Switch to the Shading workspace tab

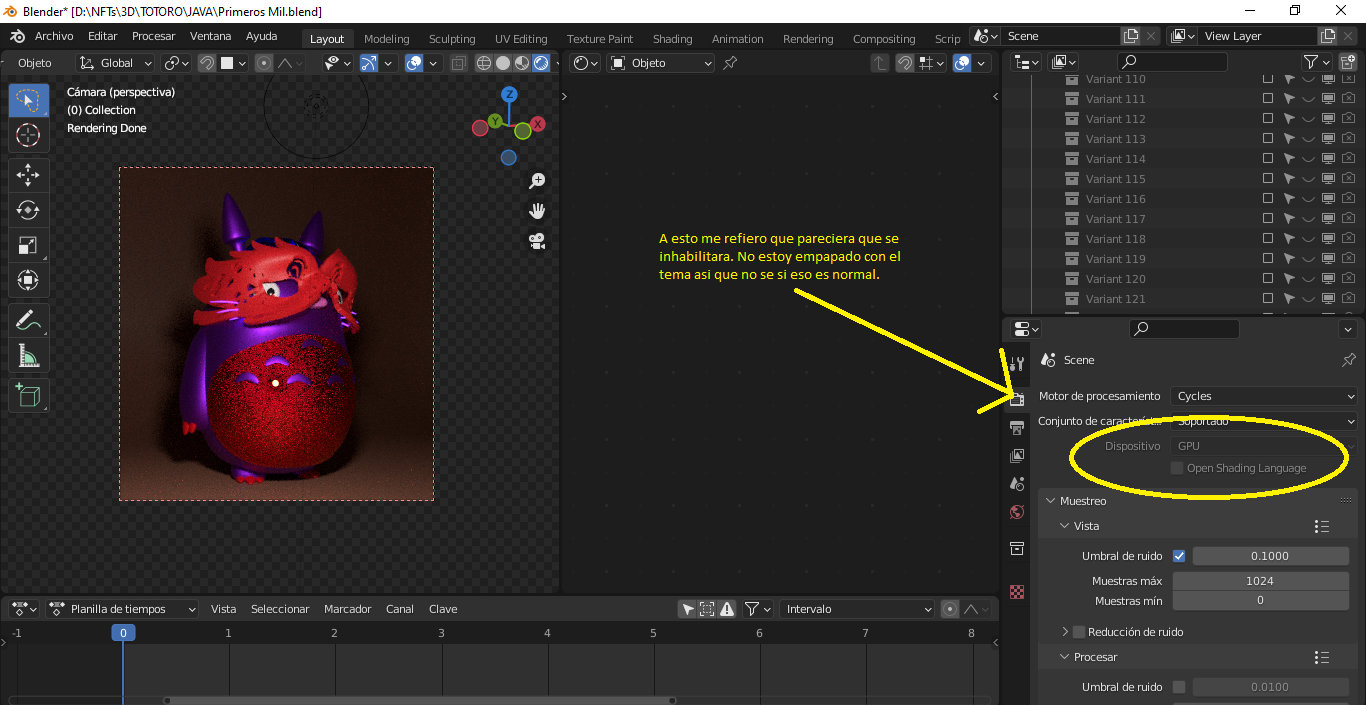(672, 39)
